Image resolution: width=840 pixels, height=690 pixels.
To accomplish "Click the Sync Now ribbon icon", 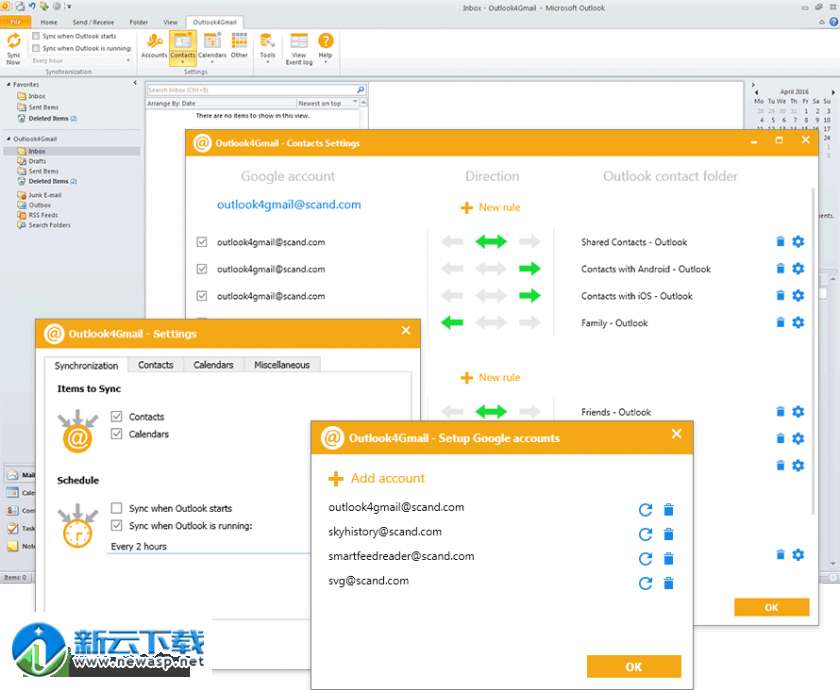I will (13, 47).
